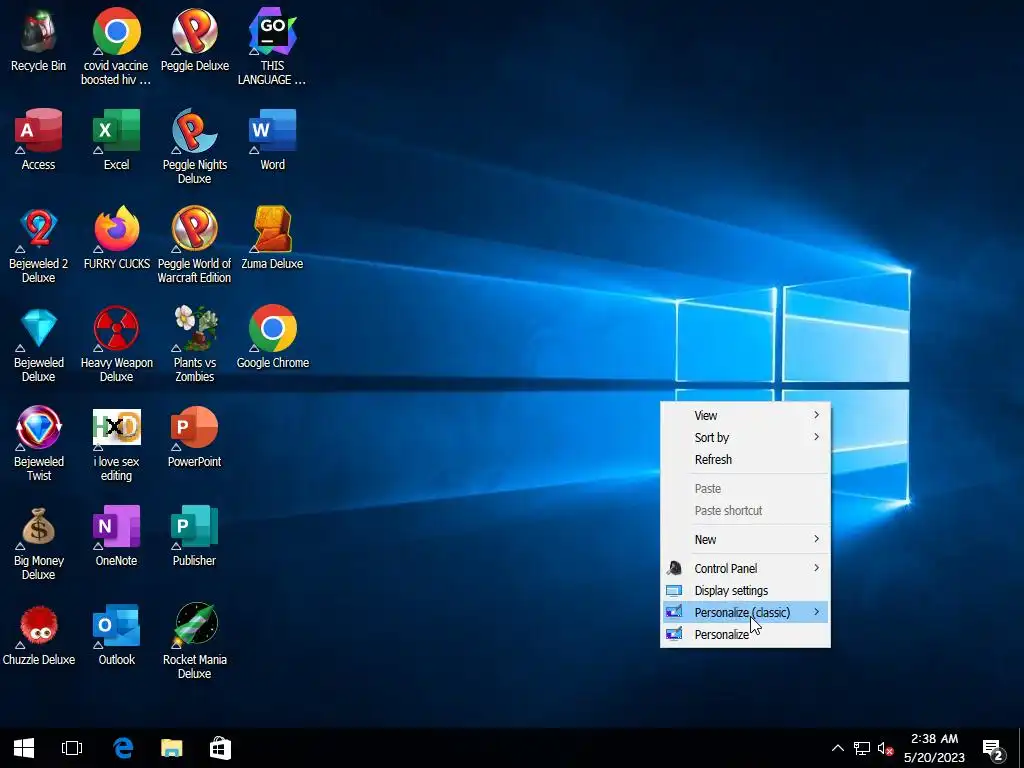This screenshot has height=768, width=1024.
Task: Choose Personalize at context menu bottom
Action: [x=746, y=634]
